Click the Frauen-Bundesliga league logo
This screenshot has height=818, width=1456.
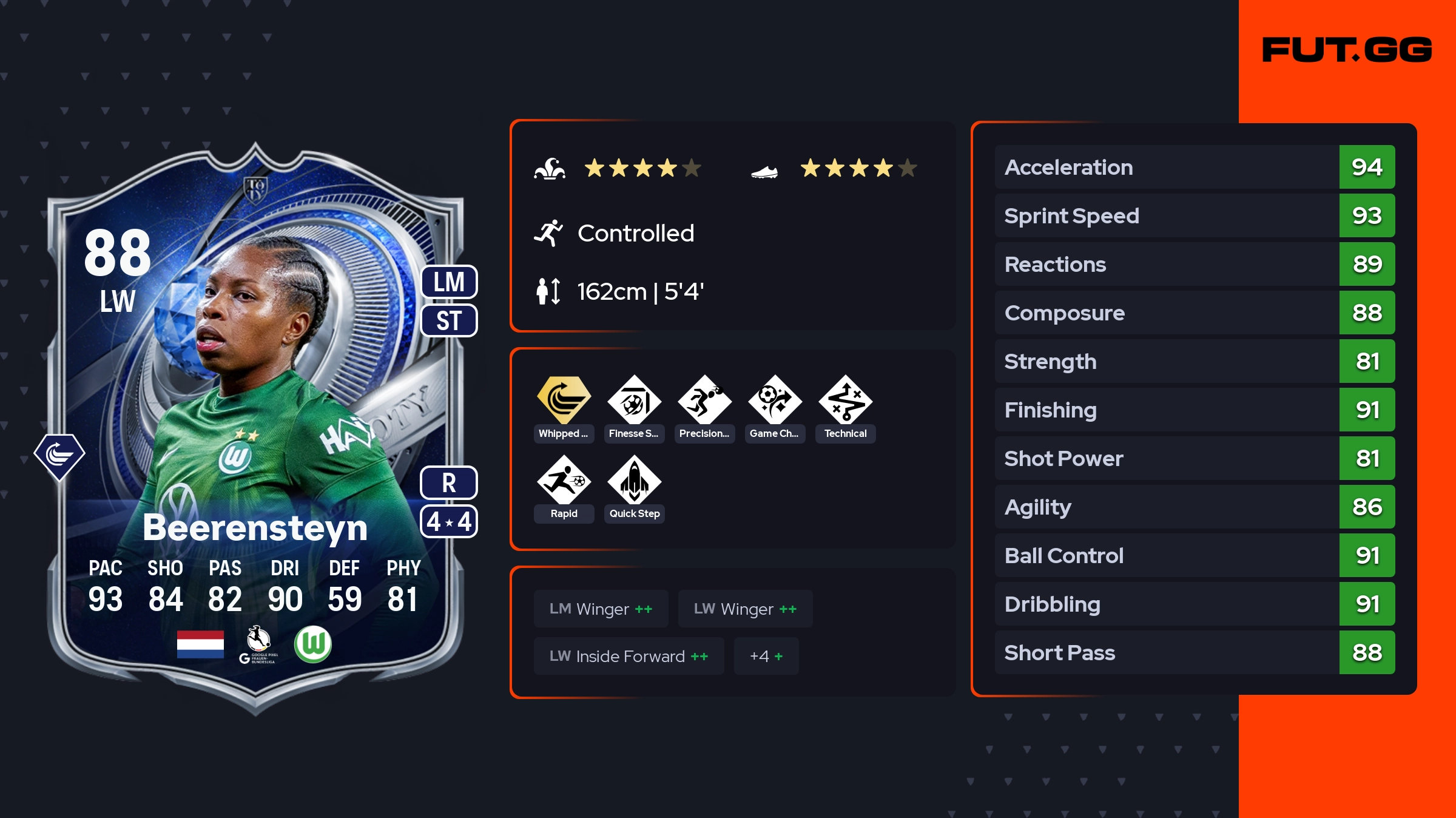point(258,644)
